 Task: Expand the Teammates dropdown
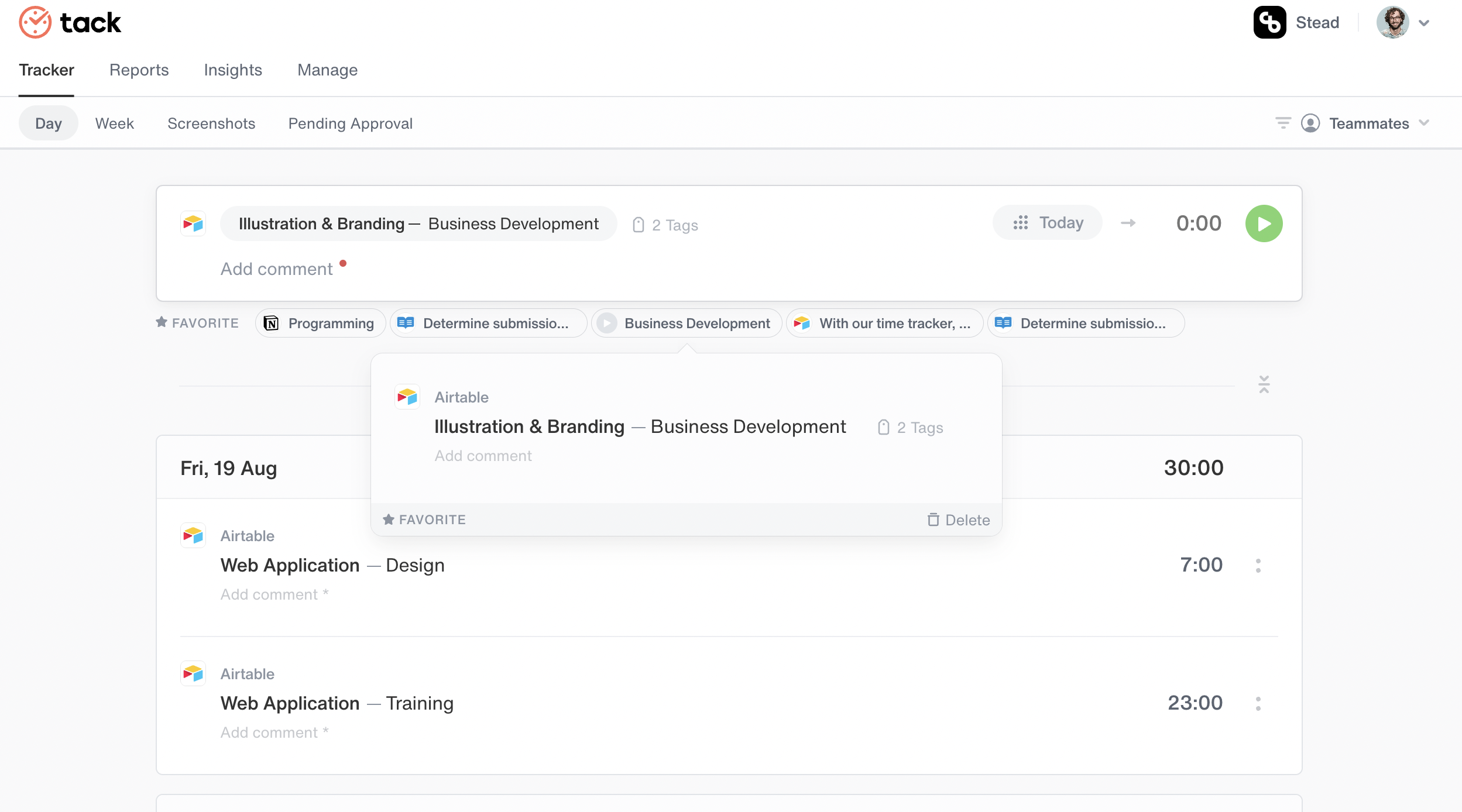(1424, 123)
